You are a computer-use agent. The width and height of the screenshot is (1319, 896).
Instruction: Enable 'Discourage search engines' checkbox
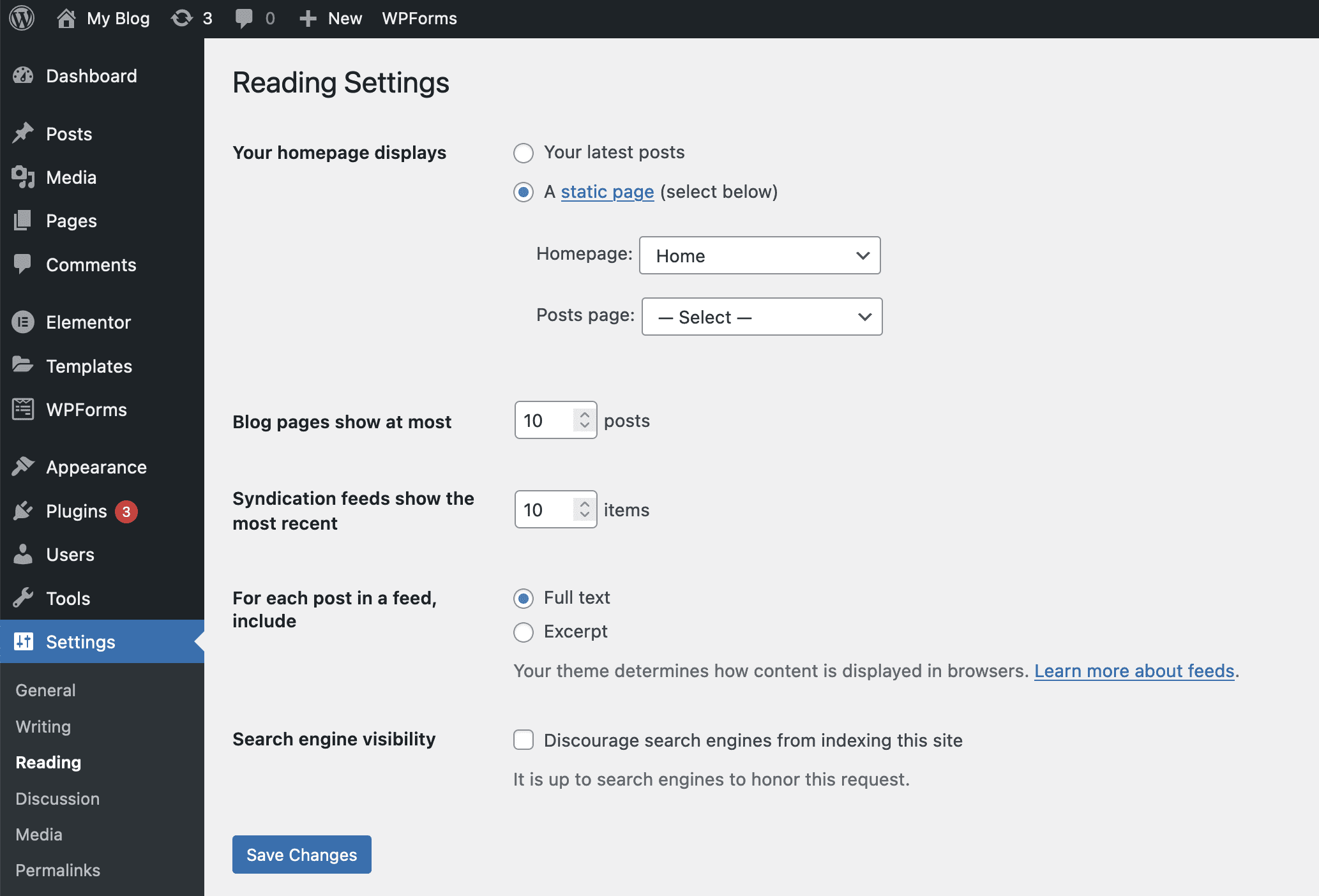point(524,740)
